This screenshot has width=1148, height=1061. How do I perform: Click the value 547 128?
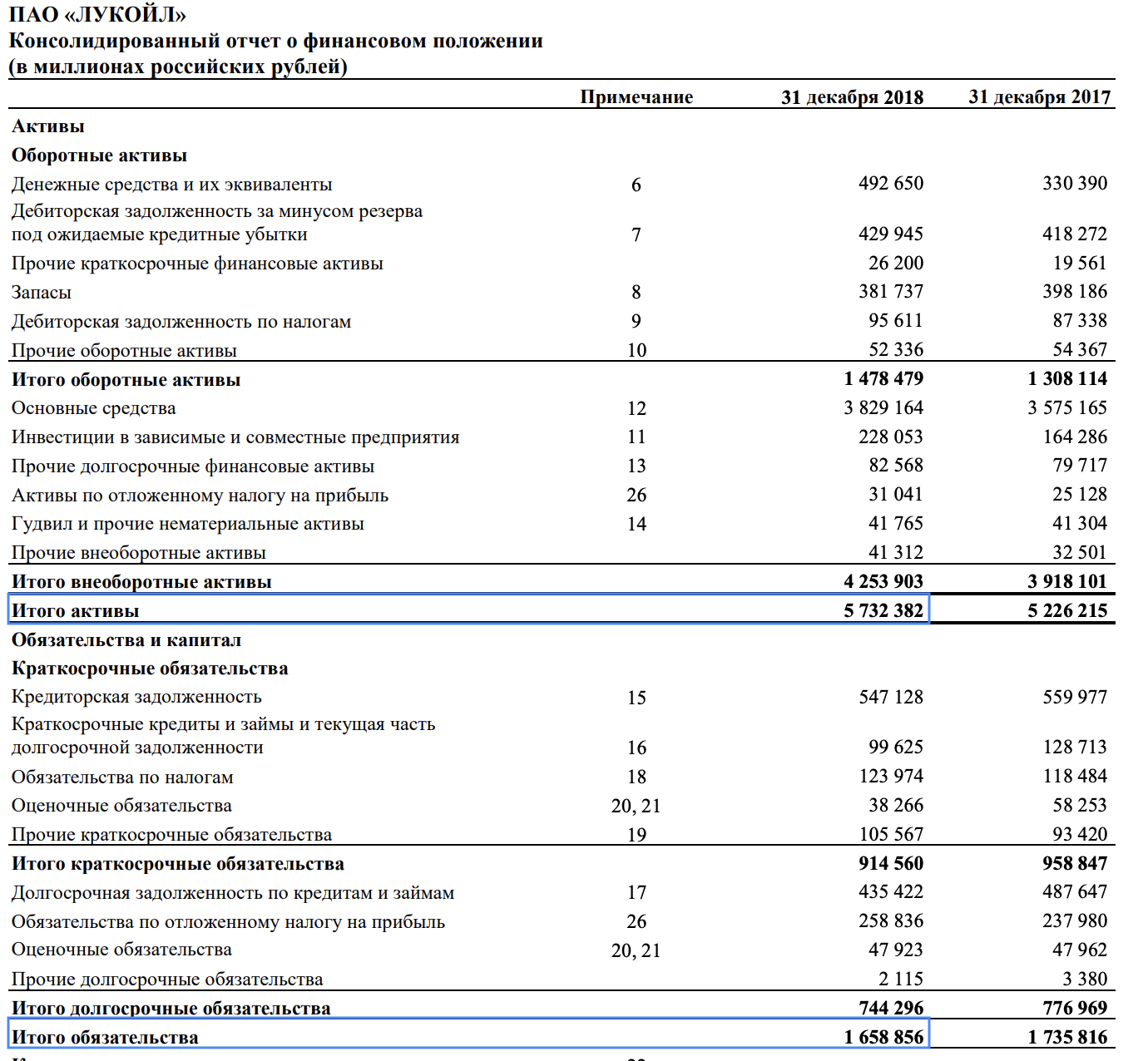(891, 698)
